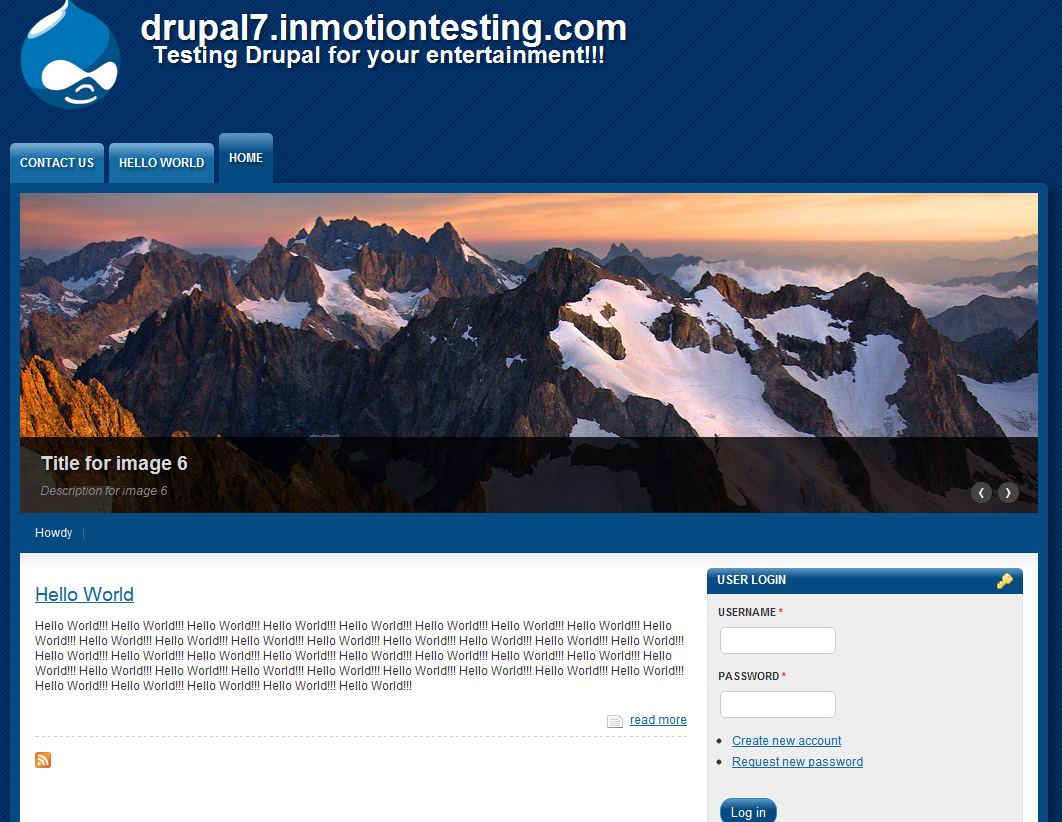
Task: Select the Home tab
Action: tap(246, 158)
